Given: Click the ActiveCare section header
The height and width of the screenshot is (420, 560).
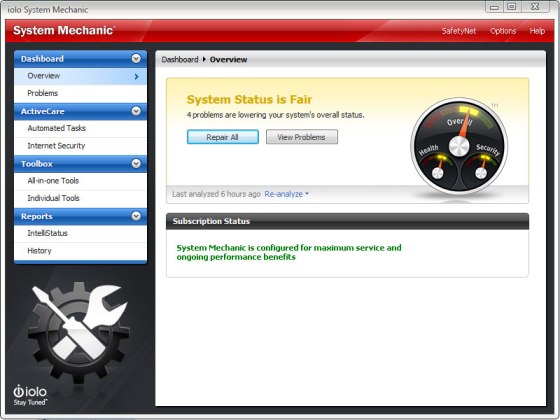Looking at the screenshot, I should click(x=80, y=111).
